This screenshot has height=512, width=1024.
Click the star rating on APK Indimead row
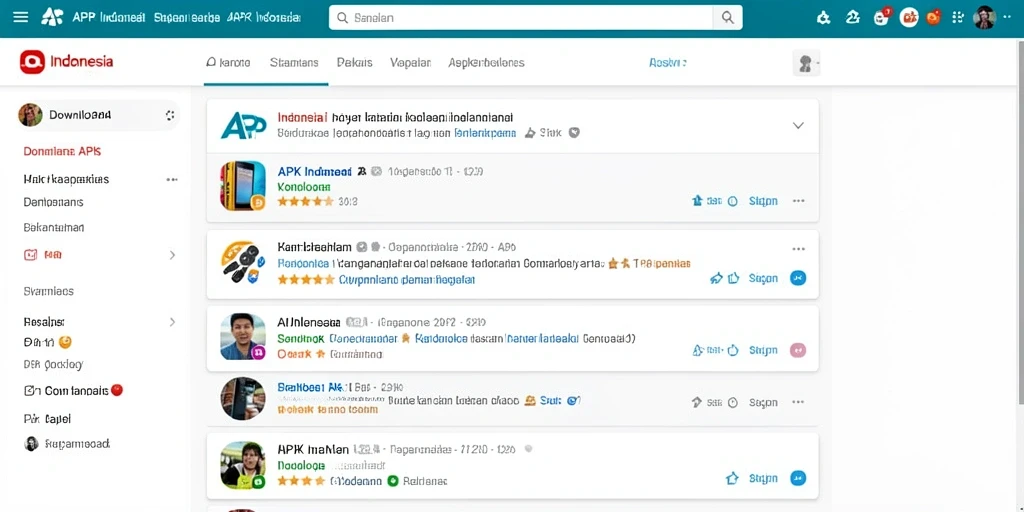pyautogui.click(x=305, y=202)
